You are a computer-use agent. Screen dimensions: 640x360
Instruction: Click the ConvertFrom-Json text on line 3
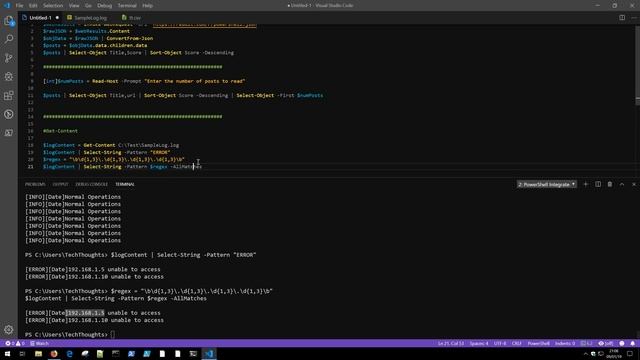click(130, 38)
